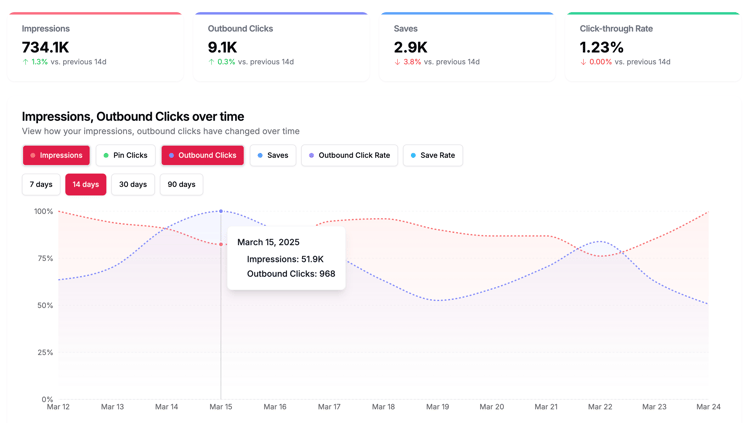Select the 30 days range
Viewport: 750px width, 423px height.
[x=133, y=185]
